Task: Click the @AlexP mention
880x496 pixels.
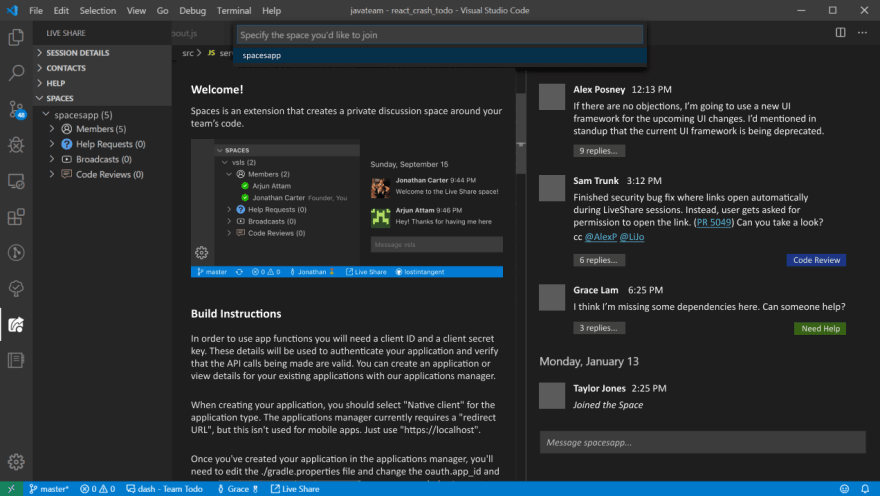Action: [x=601, y=237]
